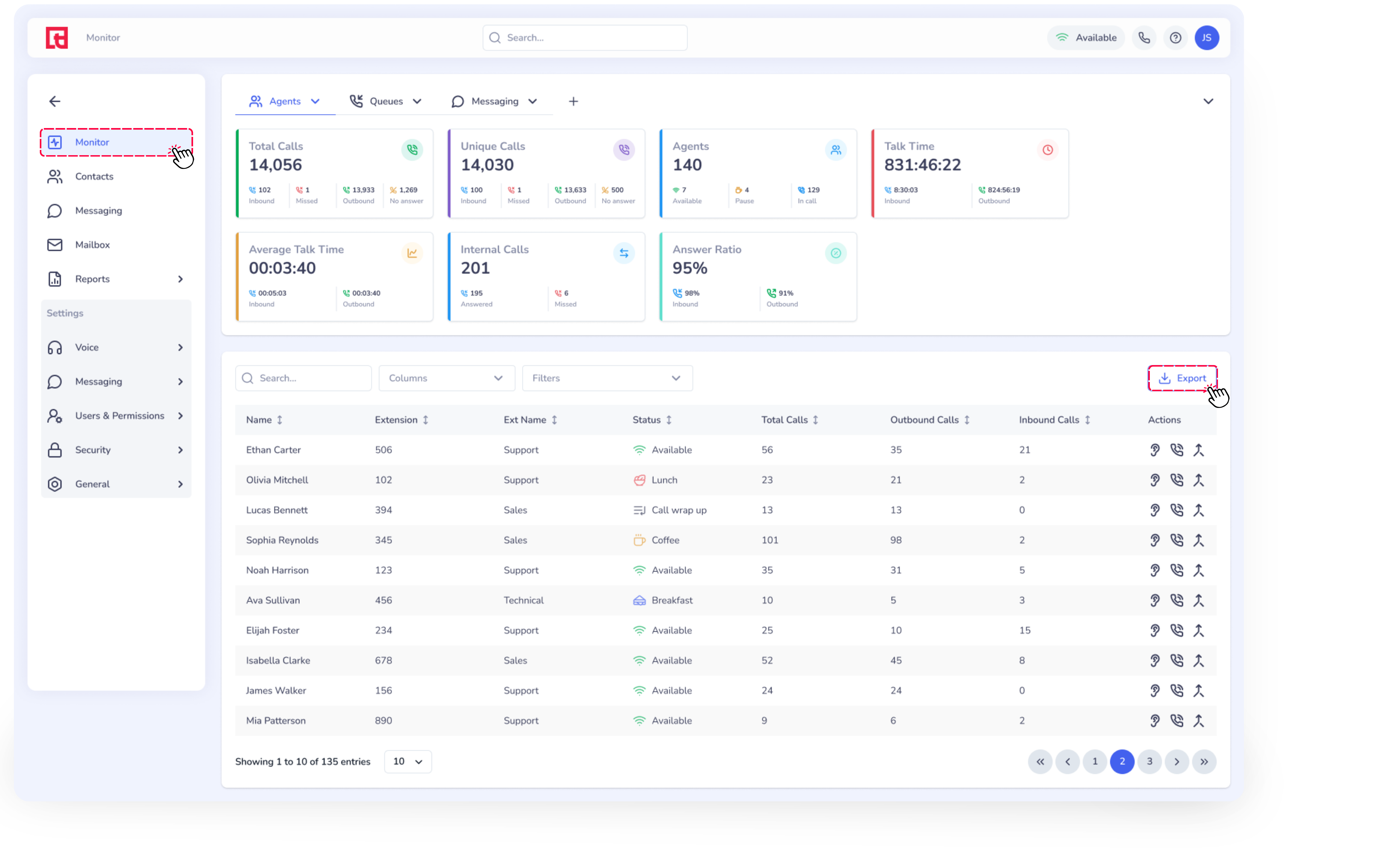
Task: Add a new tab with the plus icon
Action: pos(573,101)
